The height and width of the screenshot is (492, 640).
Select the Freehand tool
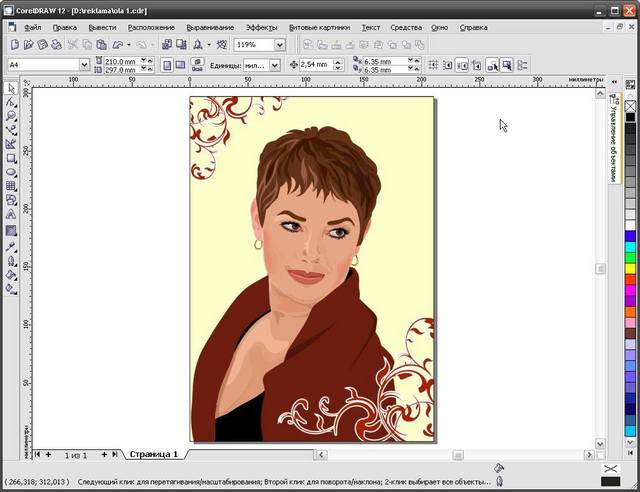11,130
